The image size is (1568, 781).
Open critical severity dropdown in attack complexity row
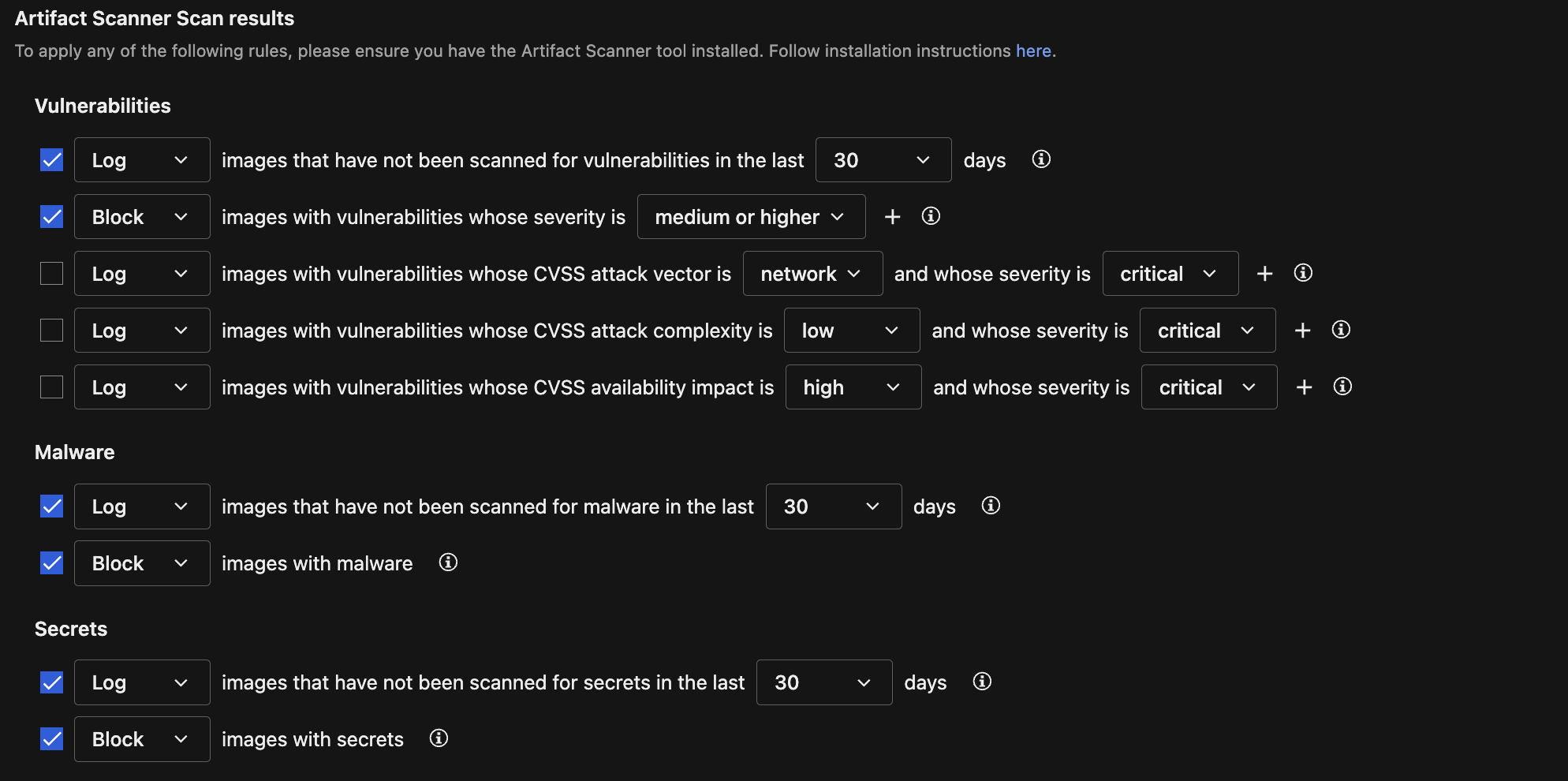click(x=1208, y=331)
